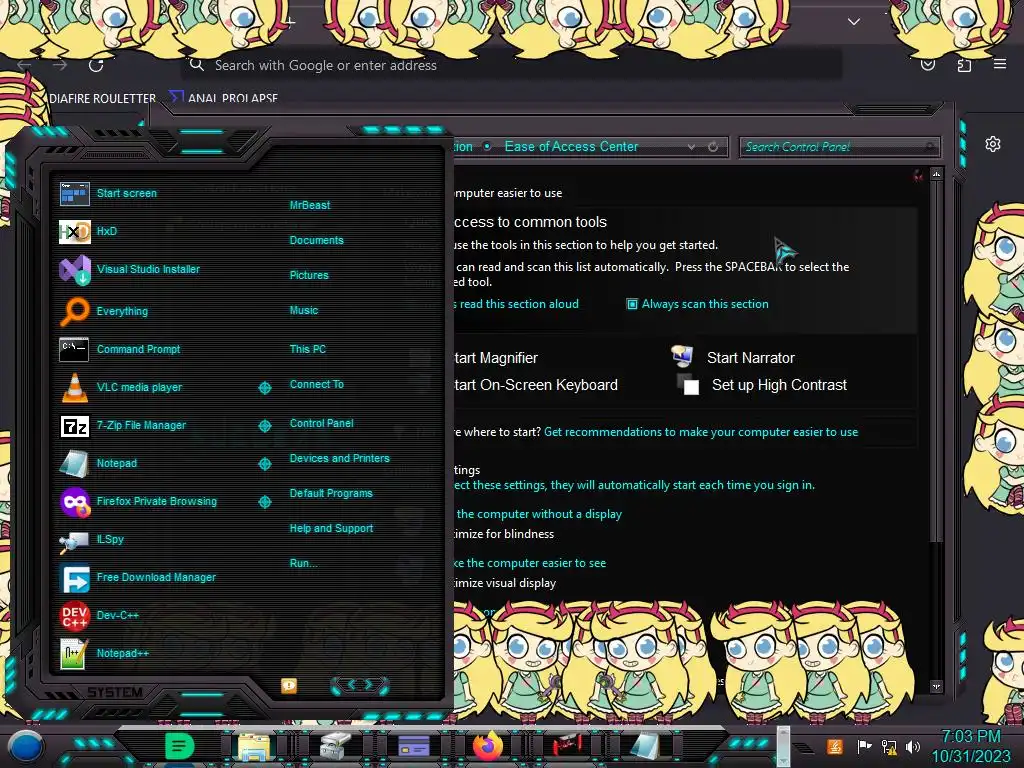Click the Search Control Panel field

[x=838, y=147]
